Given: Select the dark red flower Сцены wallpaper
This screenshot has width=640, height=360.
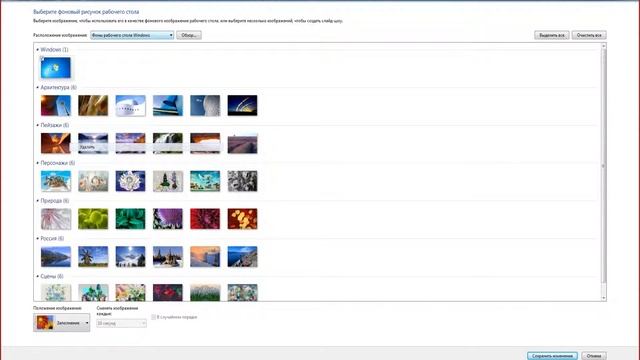Looking at the screenshot, I should (x=168, y=292).
